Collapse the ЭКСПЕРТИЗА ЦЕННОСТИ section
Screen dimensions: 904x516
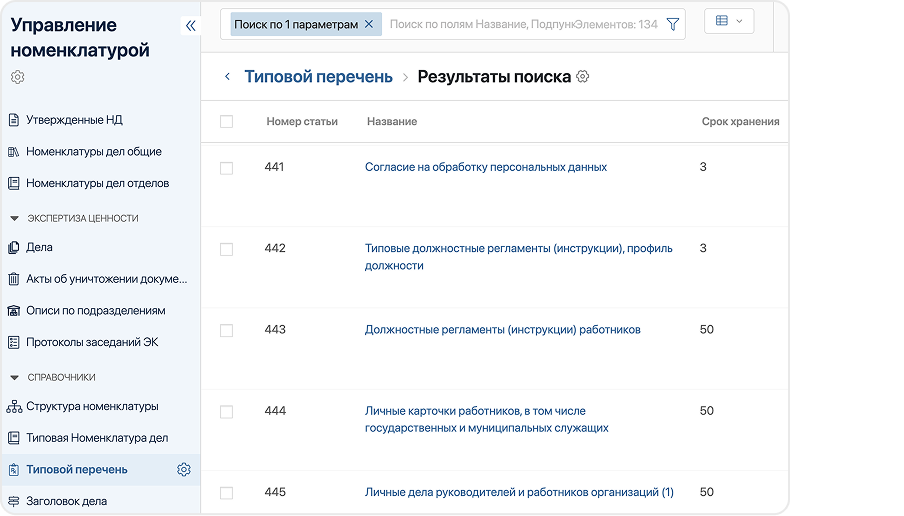click(x=15, y=218)
